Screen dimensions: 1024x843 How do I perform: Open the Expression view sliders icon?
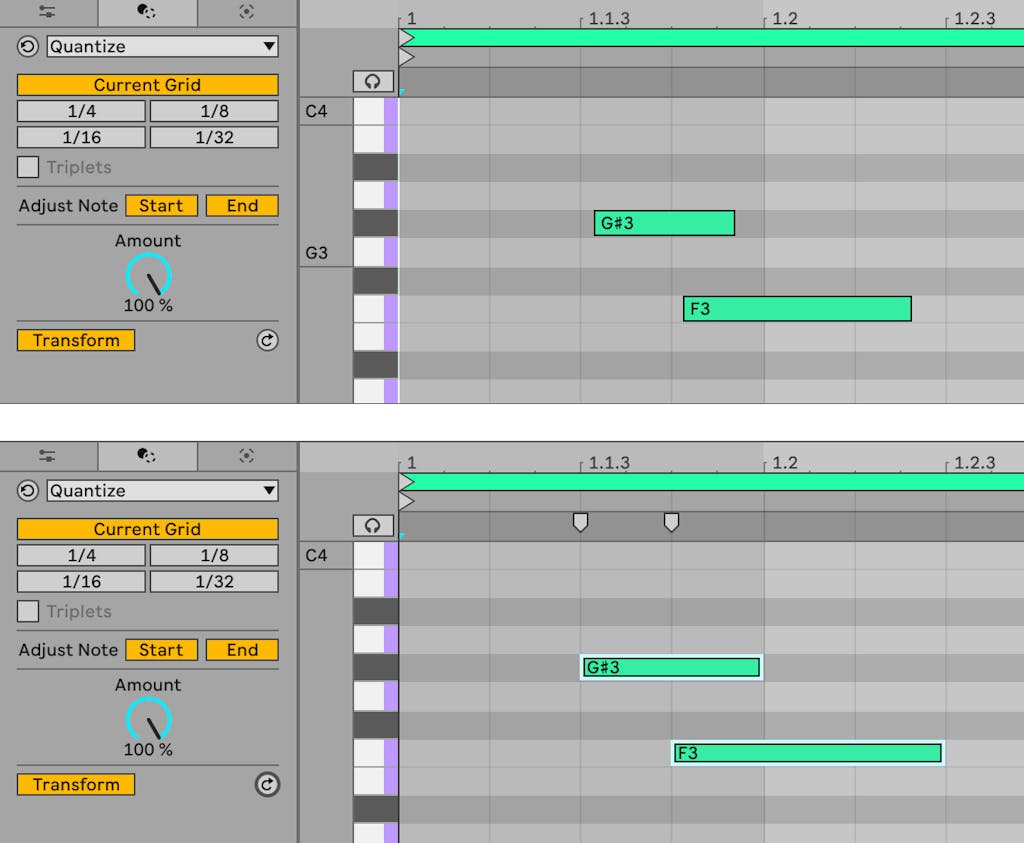pos(48,13)
